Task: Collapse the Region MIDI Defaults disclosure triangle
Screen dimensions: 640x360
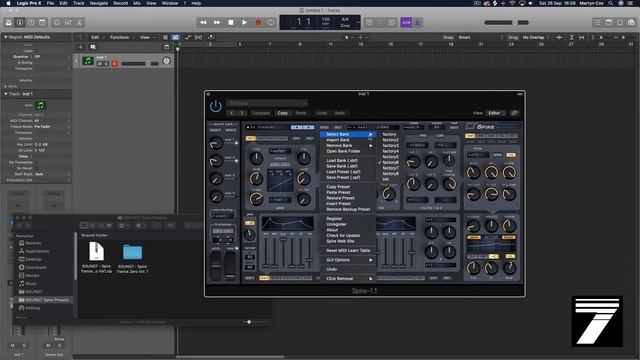Action: (6, 37)
